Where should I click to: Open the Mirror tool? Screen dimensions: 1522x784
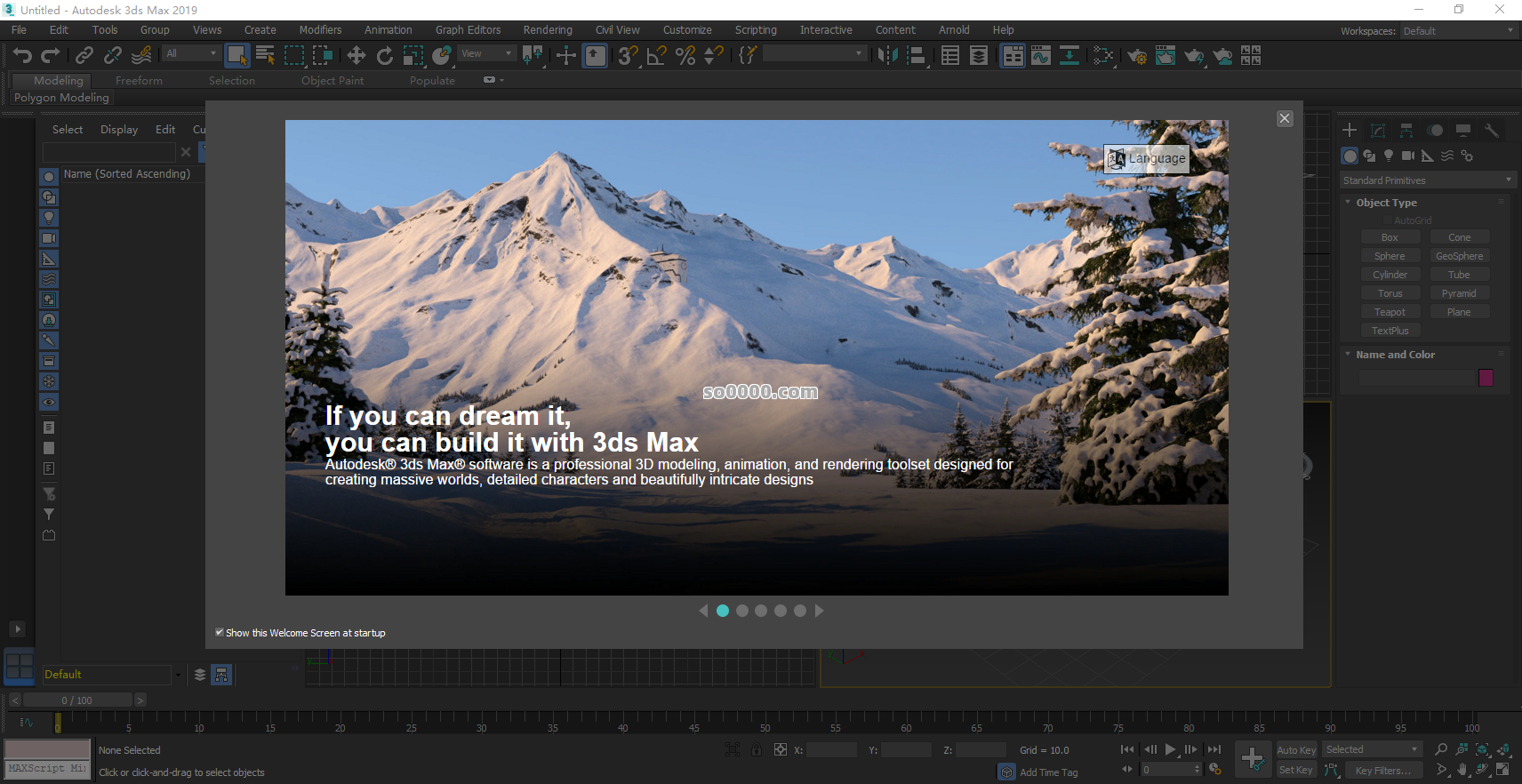point(887,56)
